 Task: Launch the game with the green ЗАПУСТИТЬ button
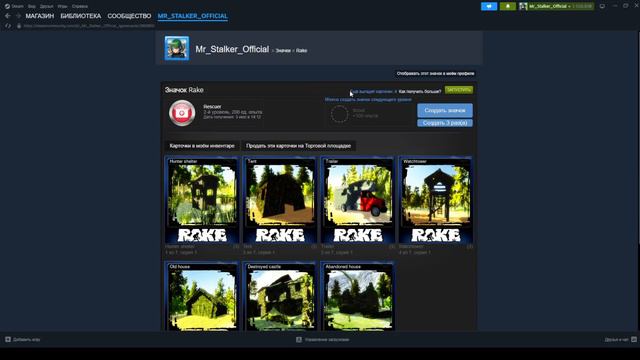pyautogui.click(x=459, y=90)
